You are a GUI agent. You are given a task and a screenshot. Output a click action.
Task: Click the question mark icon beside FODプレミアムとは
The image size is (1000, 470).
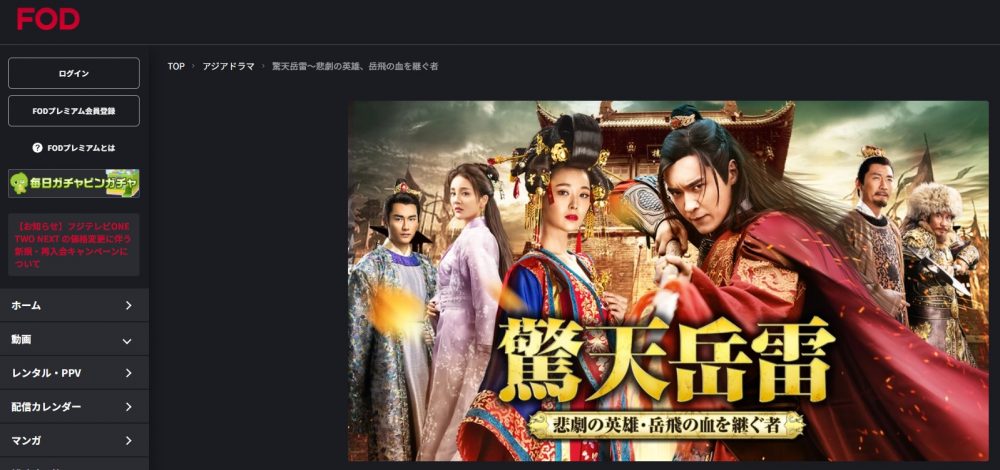(37, 148)
